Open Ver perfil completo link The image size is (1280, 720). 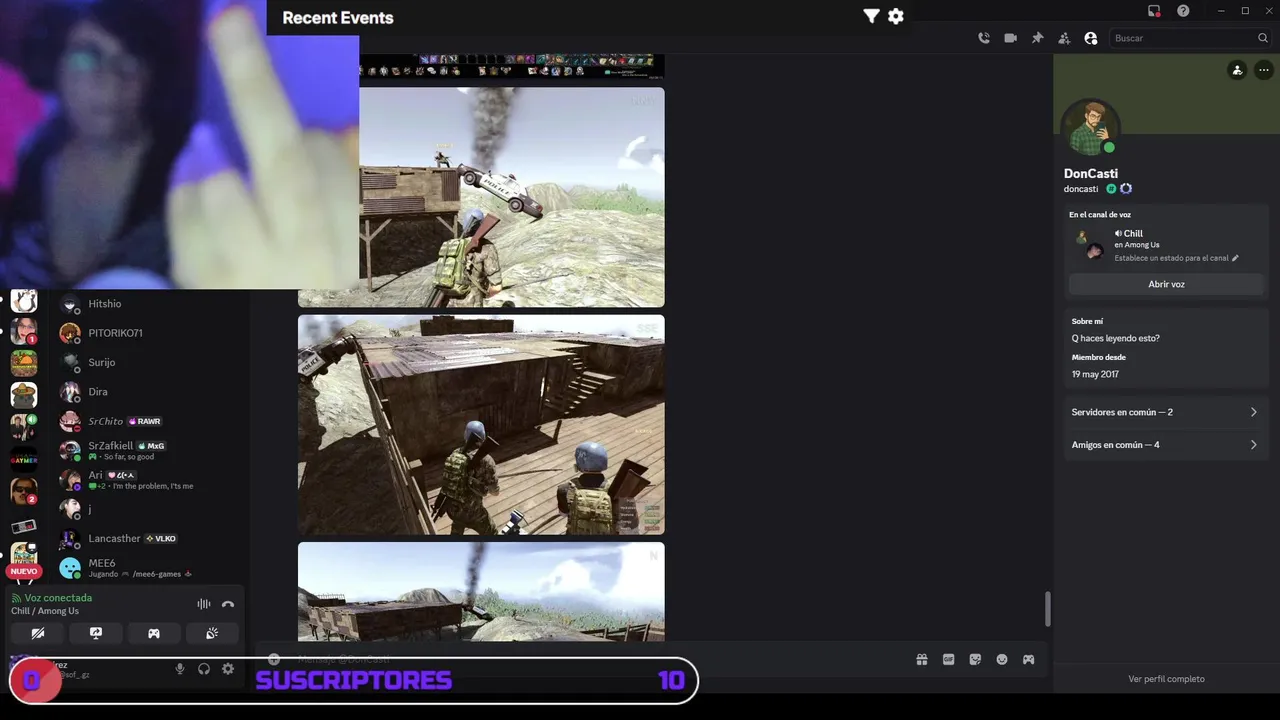1166,679
